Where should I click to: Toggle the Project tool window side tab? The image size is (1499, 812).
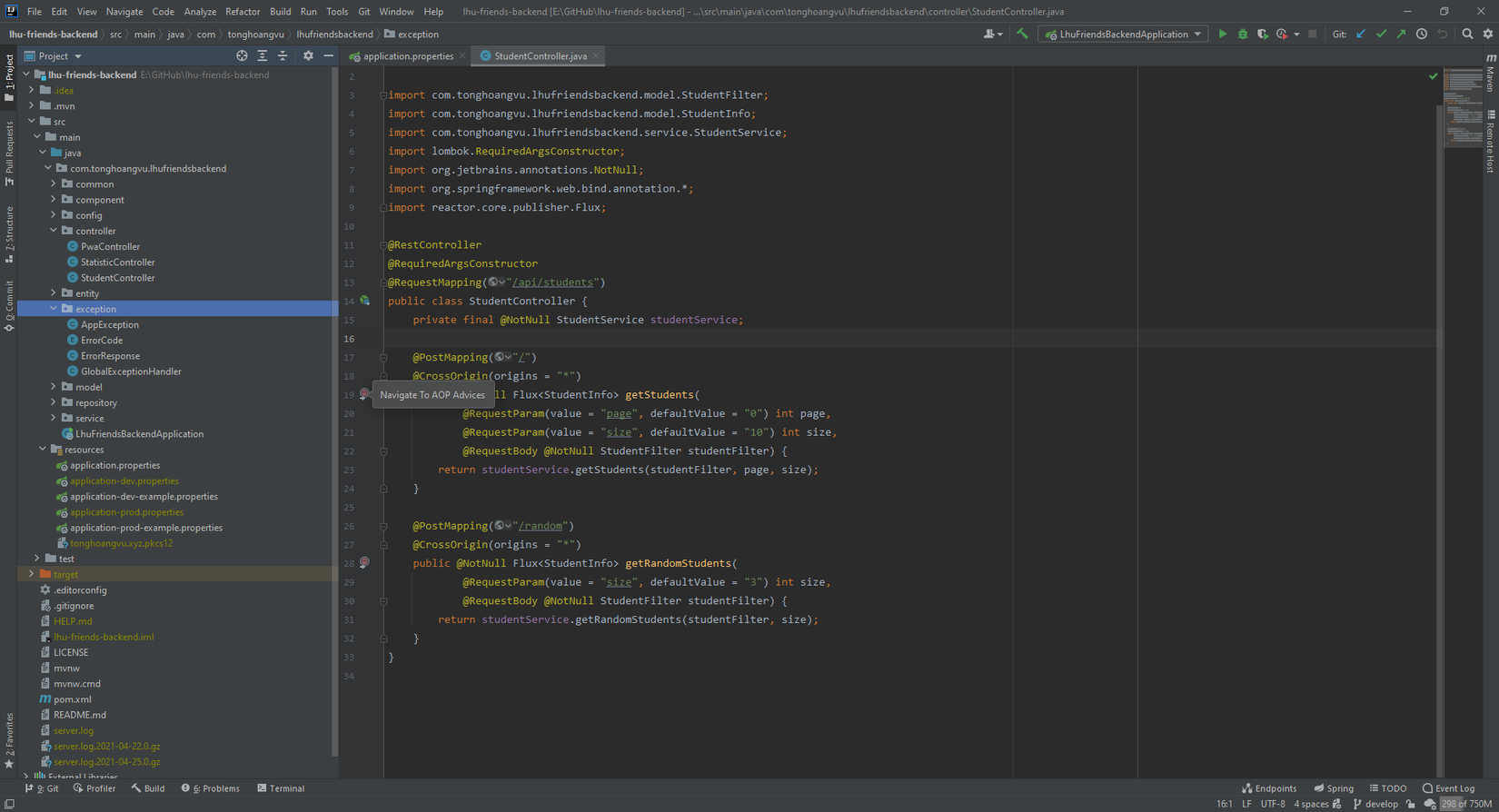(x=9, y=77)
